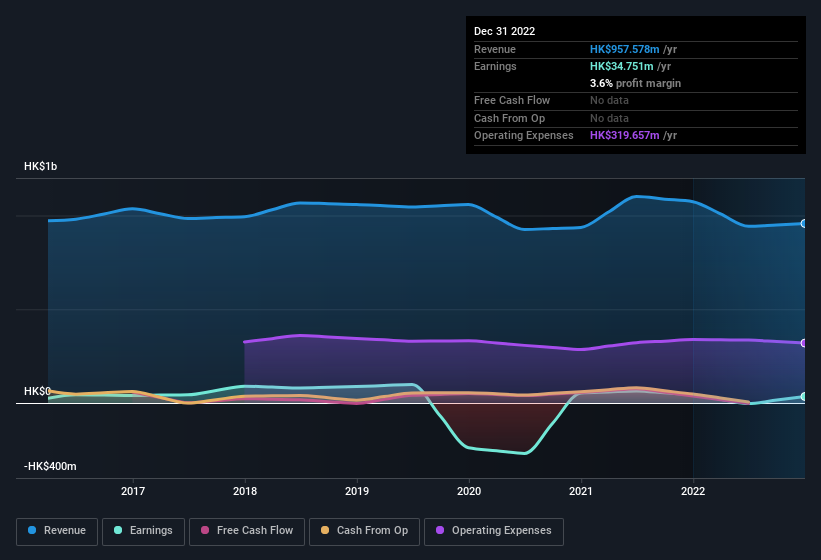
Task: Click the 2019 x-axis label
Action: [357, 491]
